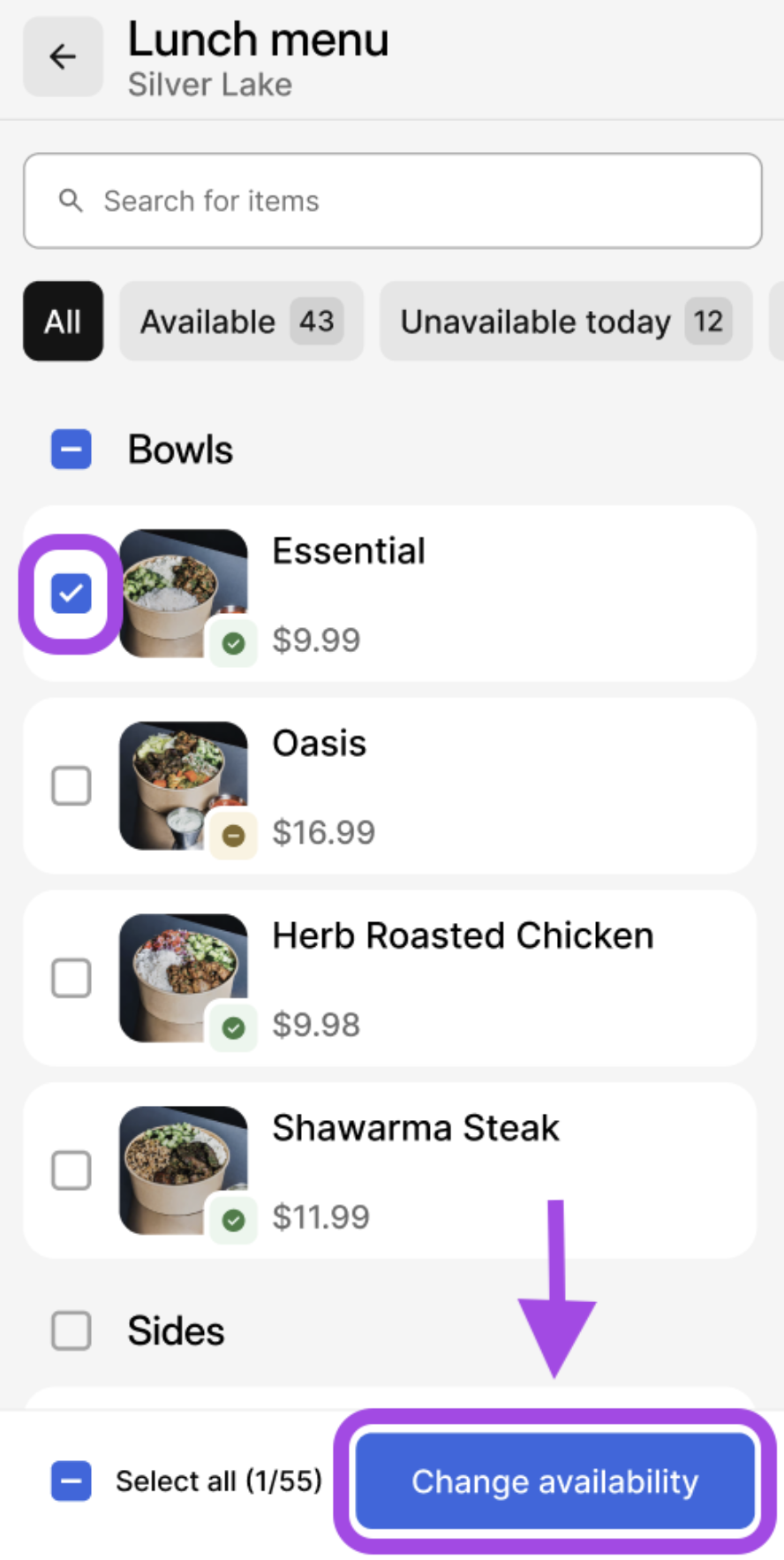The width and height of the screenshot is (784, 1560).
Task: Focus the Search for items field
Action: point(424,201)
